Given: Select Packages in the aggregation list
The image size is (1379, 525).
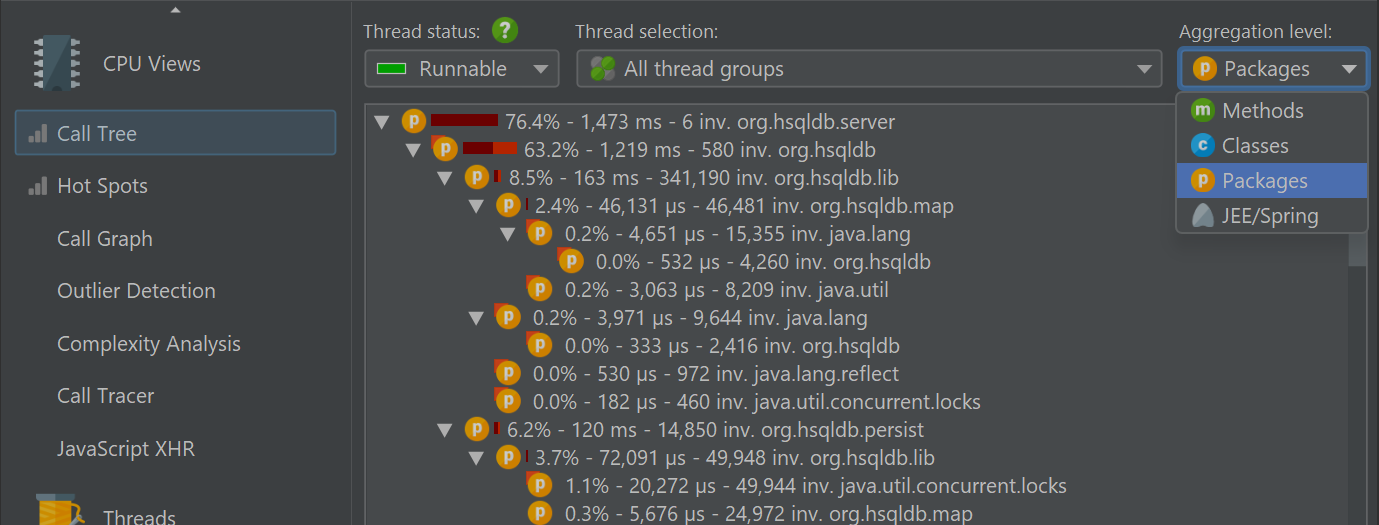Looking at the screenshot, I should pos(1272,181).
